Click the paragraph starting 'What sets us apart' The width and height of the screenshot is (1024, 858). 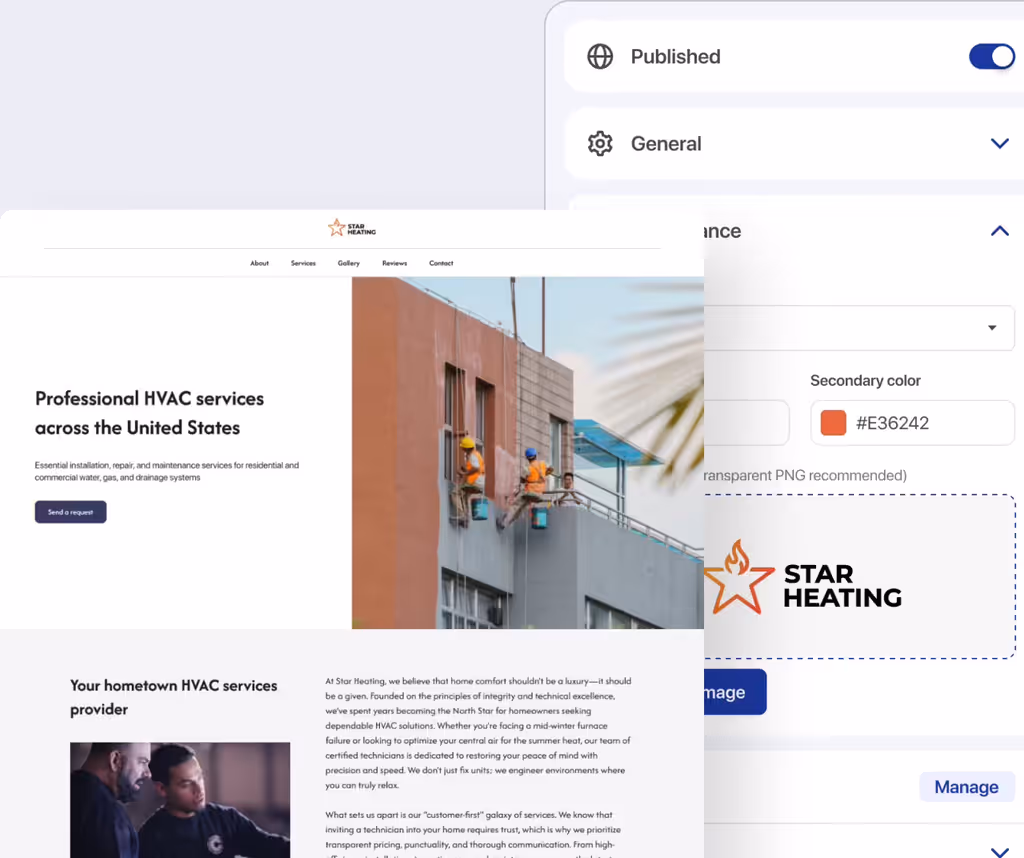tap(473, 836)
